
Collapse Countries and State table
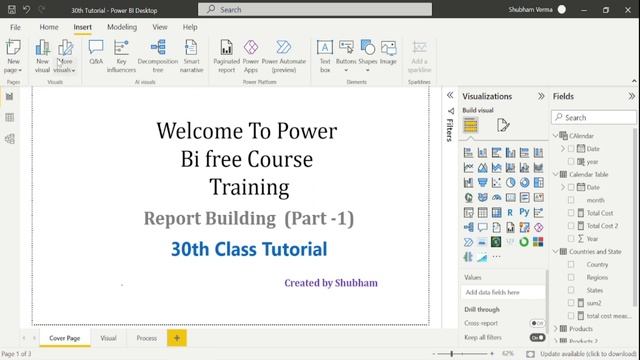click(556, 251)
